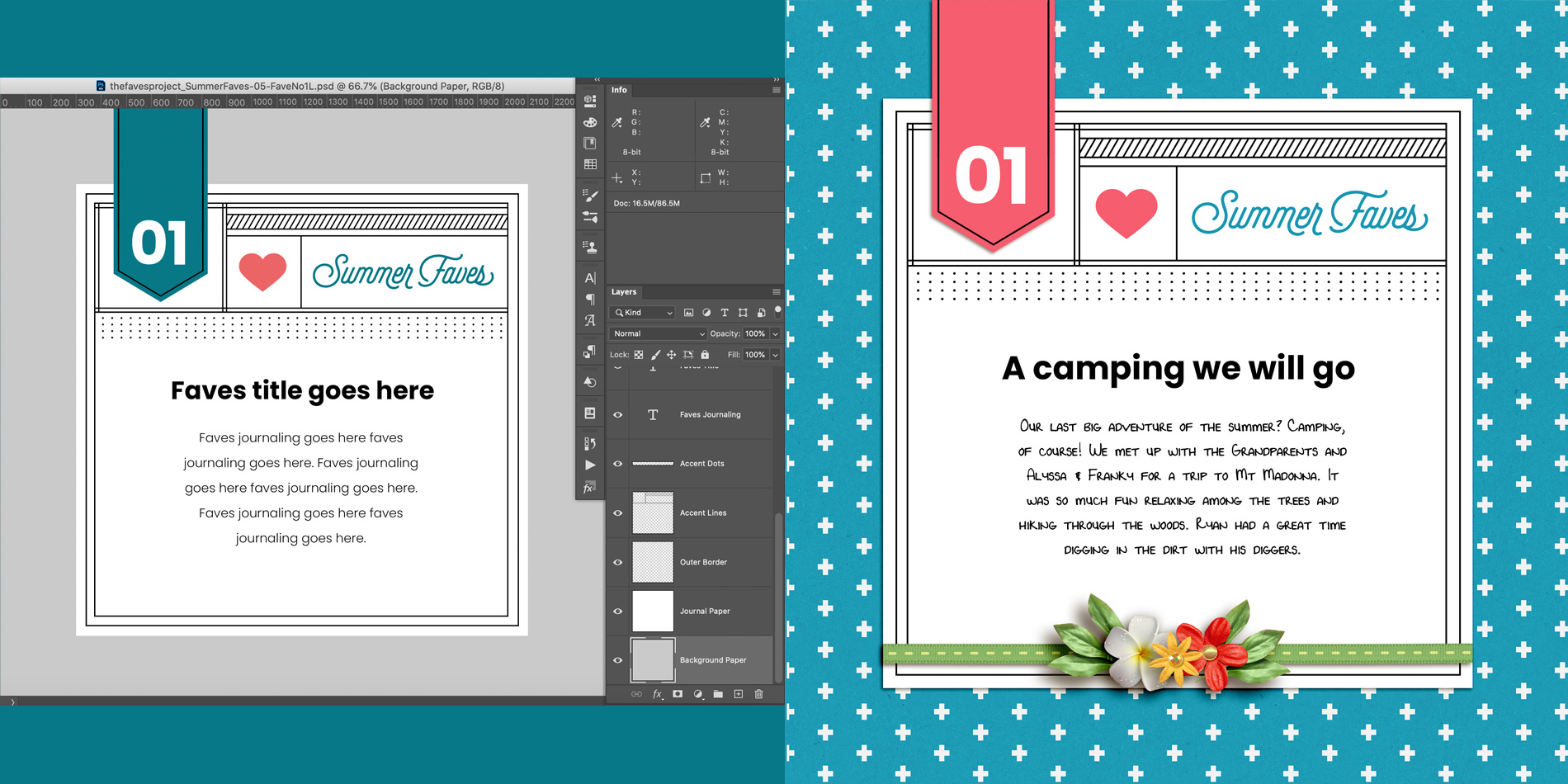Open the Swatches grid panel icon
Image resolution: width=1568 pixels, height=784 pixels.
click(590, 165)
